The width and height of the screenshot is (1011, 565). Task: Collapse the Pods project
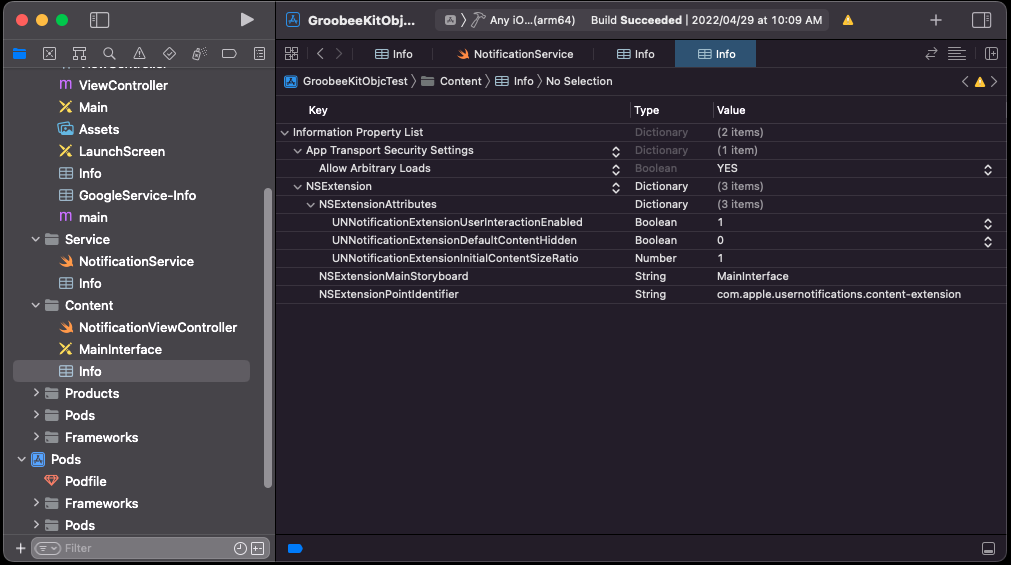coord(21,459)
